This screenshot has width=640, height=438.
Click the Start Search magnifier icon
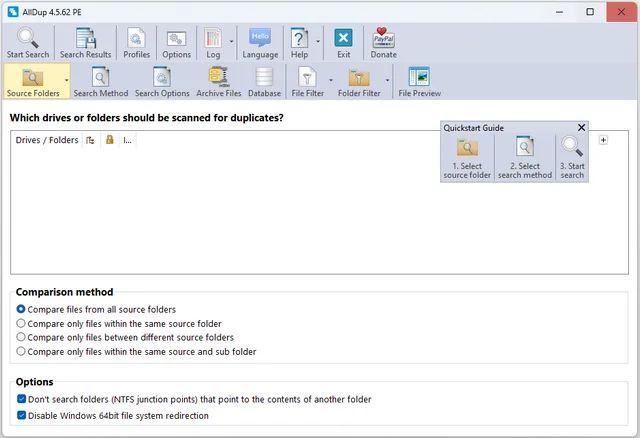(x=28, y=38)
